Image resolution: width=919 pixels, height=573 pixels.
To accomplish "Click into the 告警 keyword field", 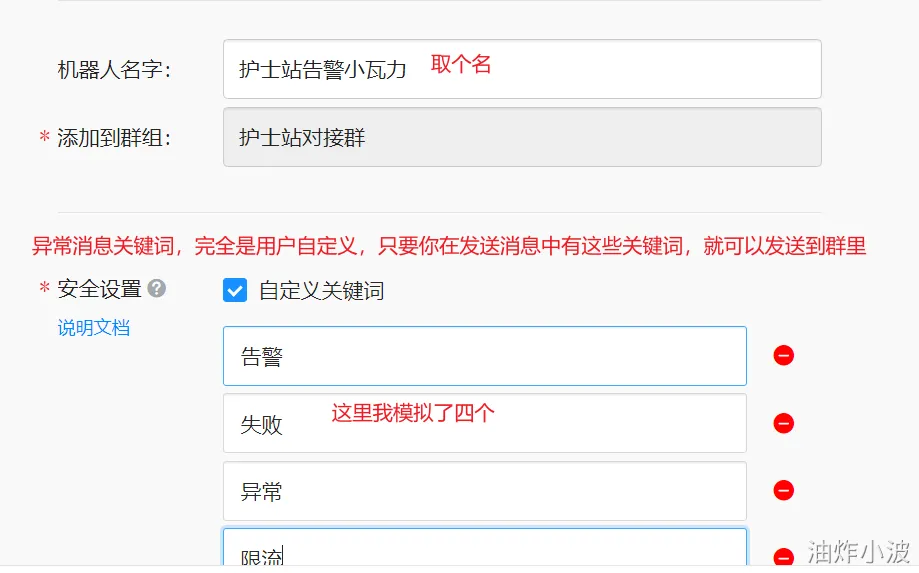I will [484, 356].
